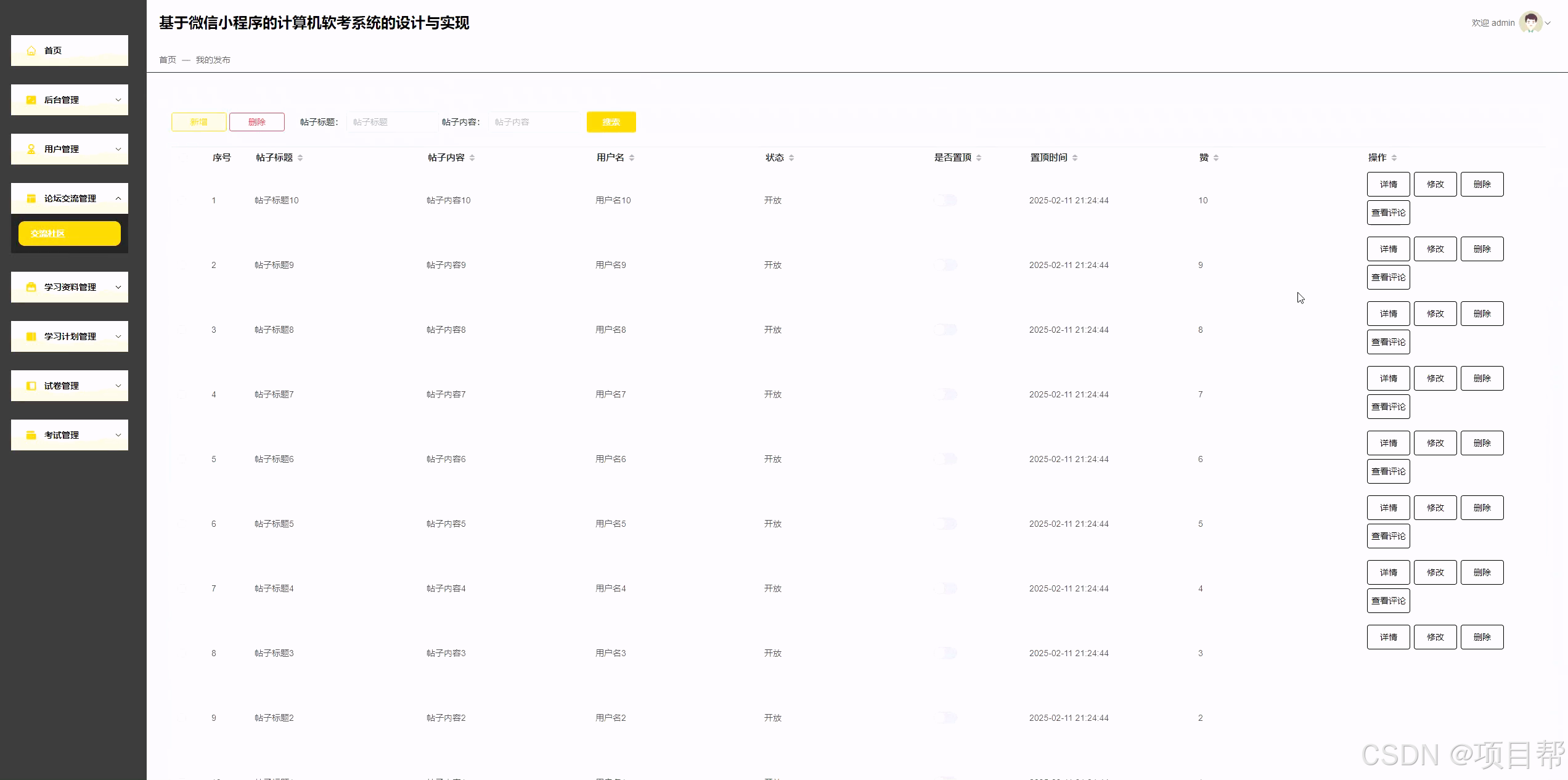Turn on 是否置顶 switch for 帖子标题9
1568x780 pixels.
pos(945,265)
